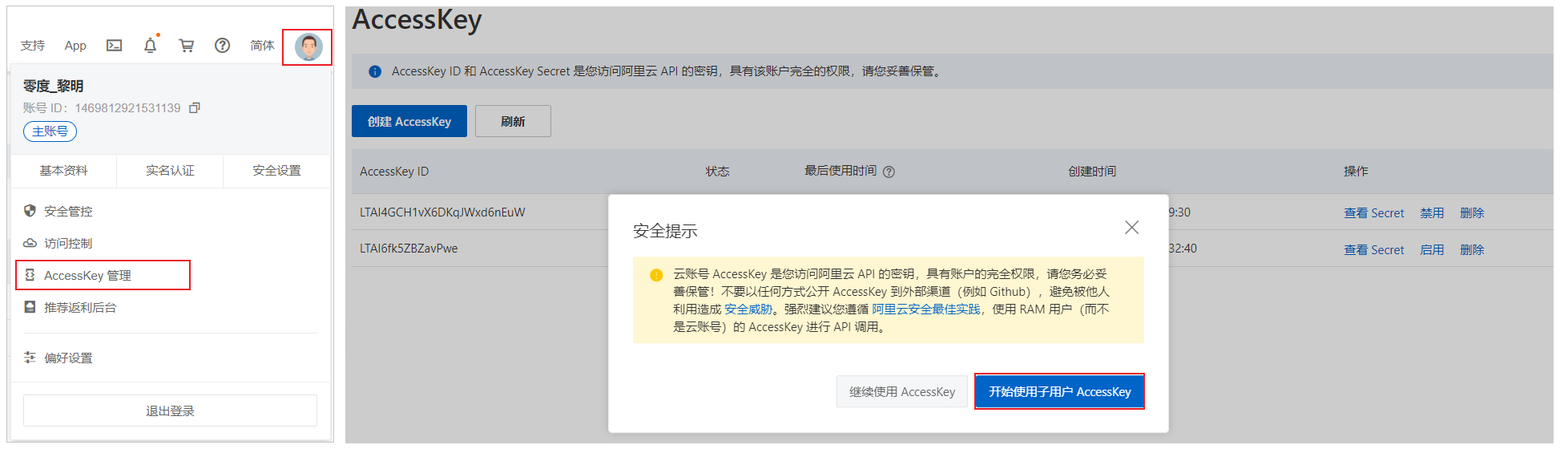Screen dimensions: 1568x453
Task: Close the 安全提示 dialog
Action: coord(1131,228)
